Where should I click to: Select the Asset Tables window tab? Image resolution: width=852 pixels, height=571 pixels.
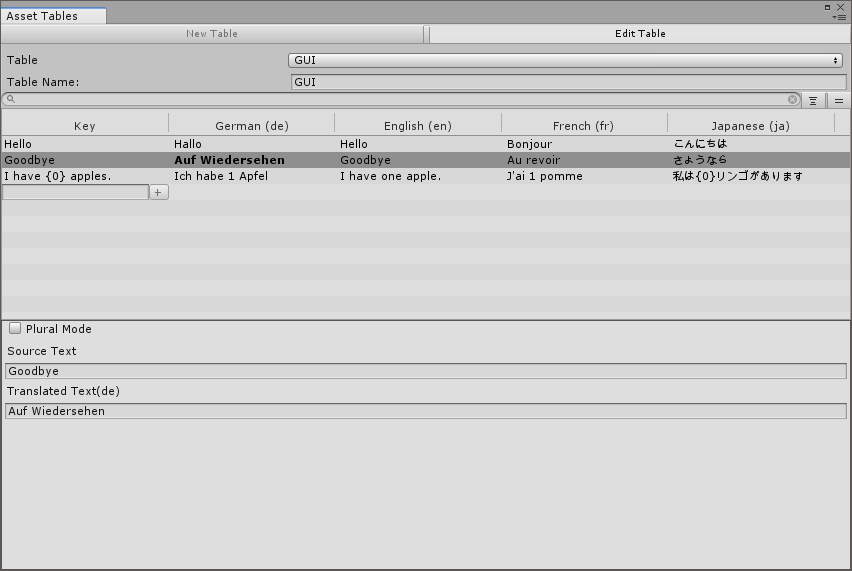click(42, 16)
